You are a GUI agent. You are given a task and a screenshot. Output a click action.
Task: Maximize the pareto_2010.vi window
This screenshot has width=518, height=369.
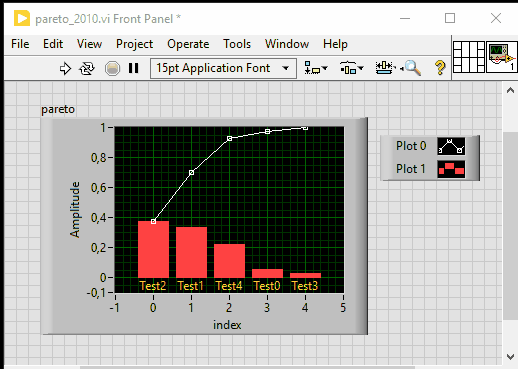coord(450,18)
